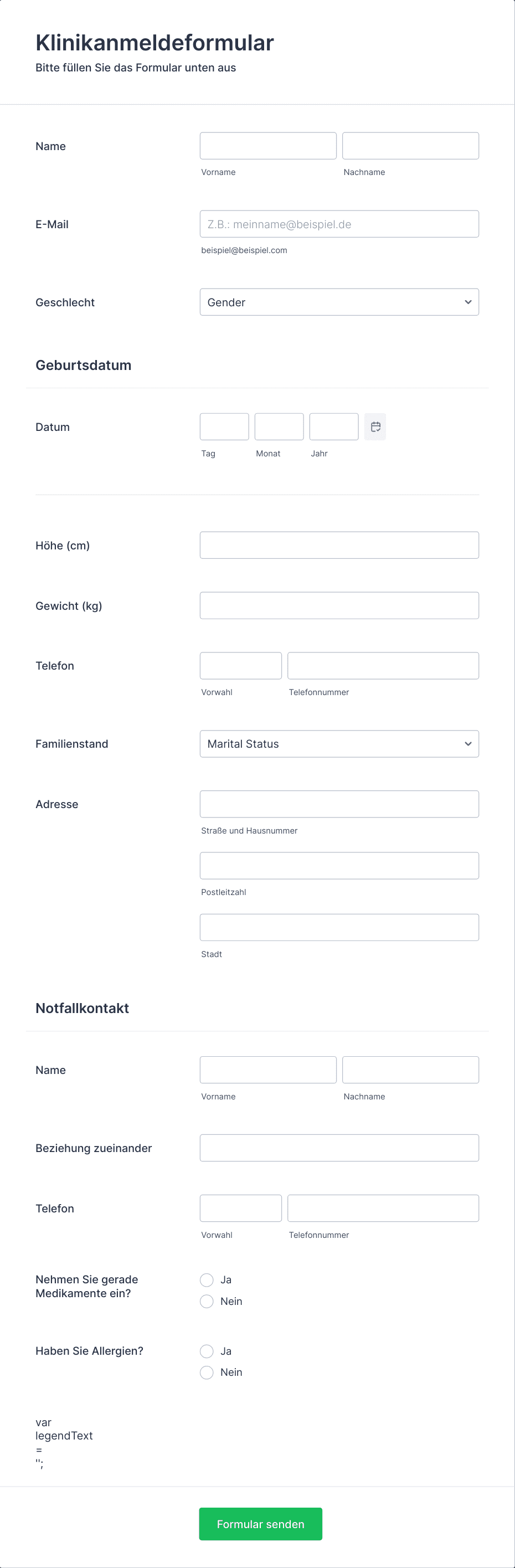Click the Tag date field

pos(224,426)
